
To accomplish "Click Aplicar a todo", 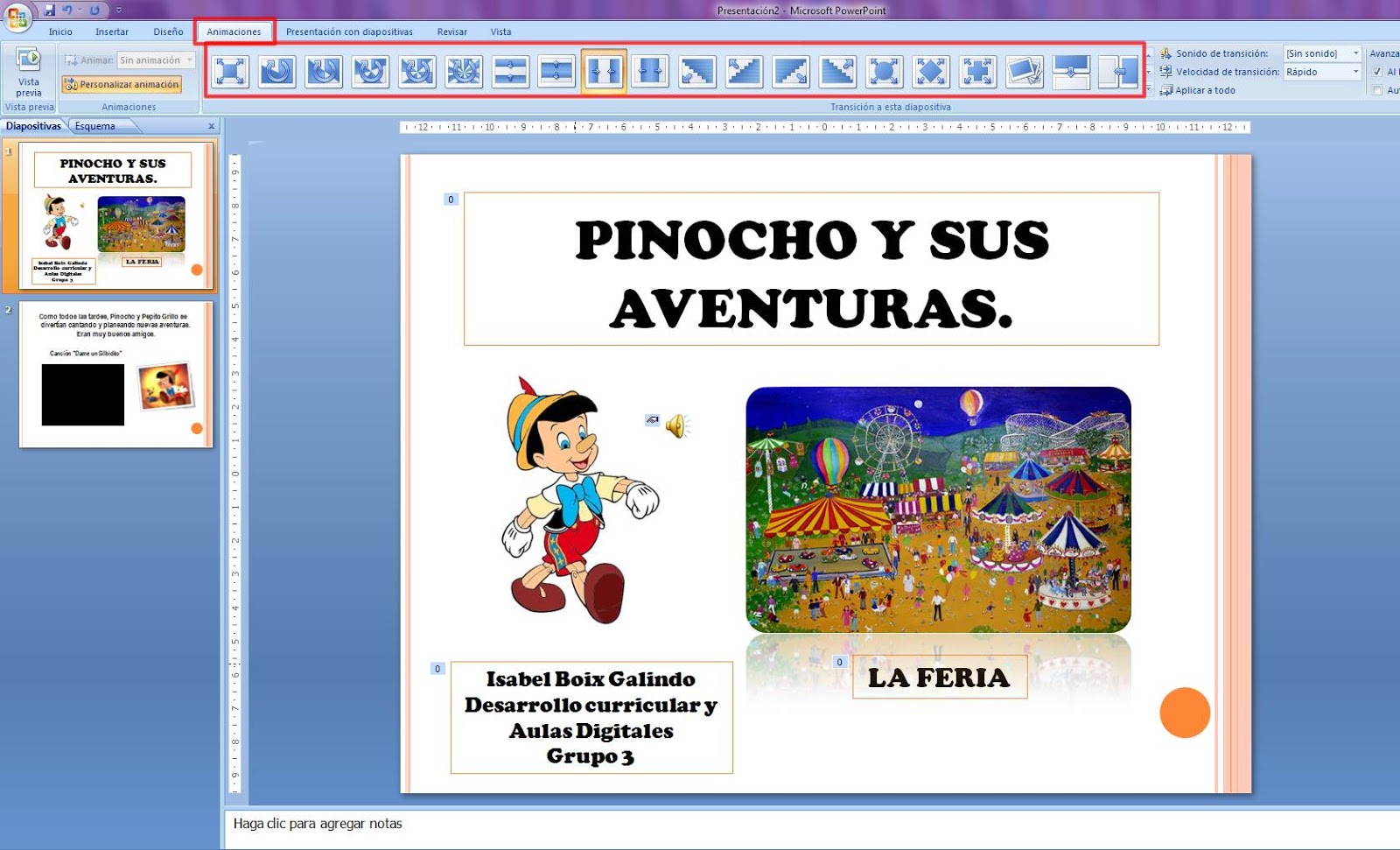I will coord(1198,90).
